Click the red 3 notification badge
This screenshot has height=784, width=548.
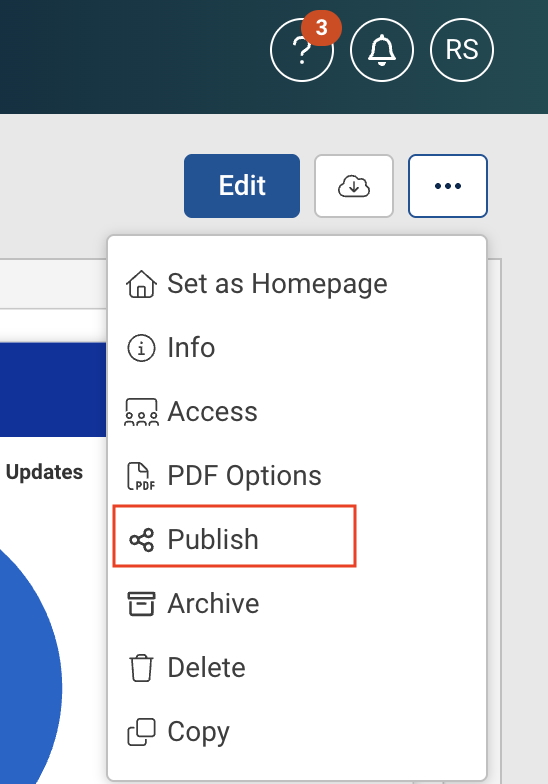pos(322,28)
